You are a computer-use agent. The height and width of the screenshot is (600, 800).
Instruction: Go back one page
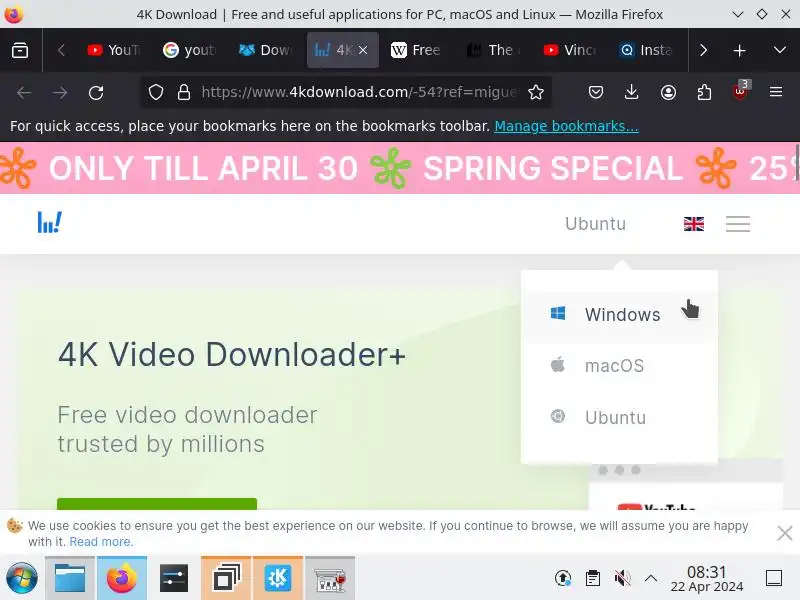[24, 92]
